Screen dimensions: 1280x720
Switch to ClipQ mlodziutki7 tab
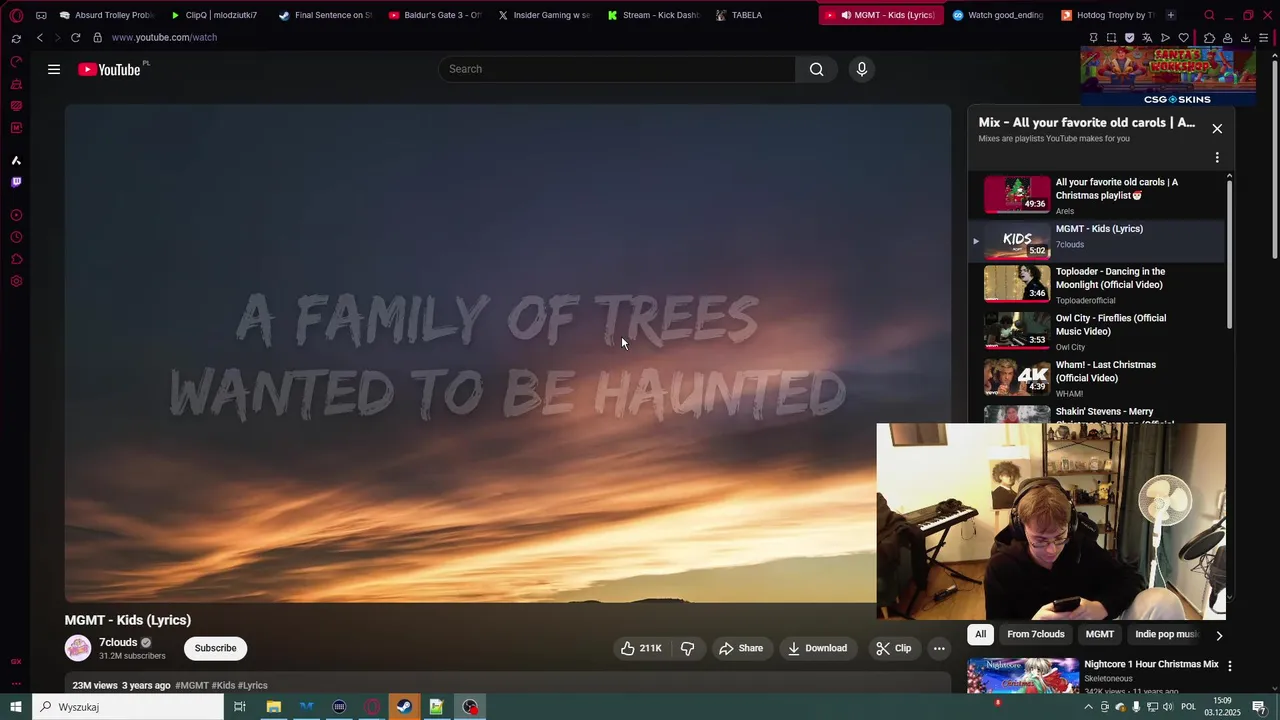coord(214,15)
